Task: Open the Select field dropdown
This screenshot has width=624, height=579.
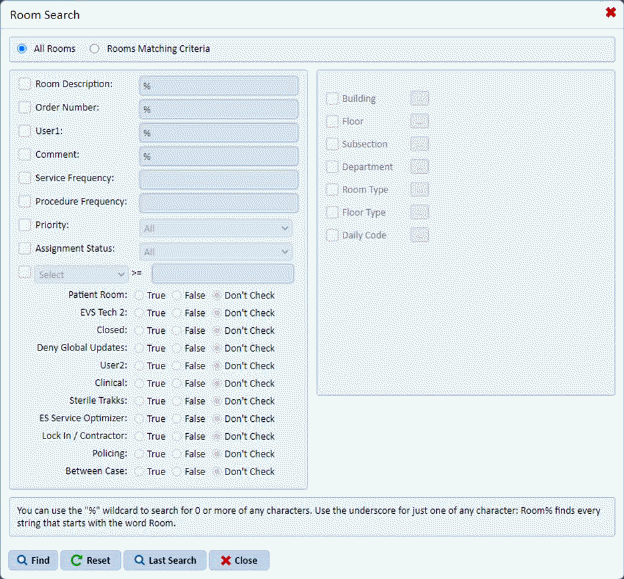Action: click(x=81, y=274)
